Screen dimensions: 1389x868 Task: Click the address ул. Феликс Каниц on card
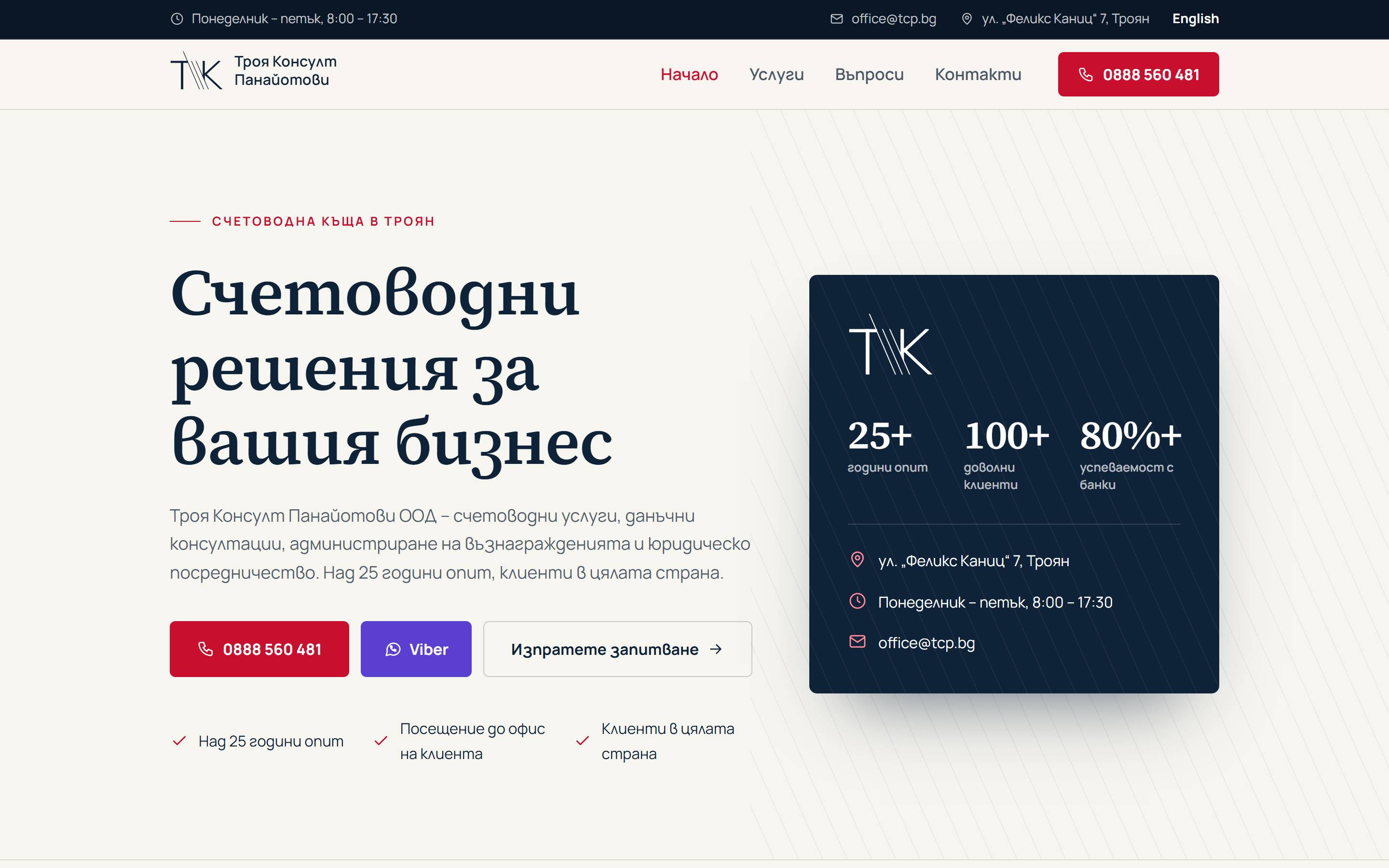(x=973, y=560)
